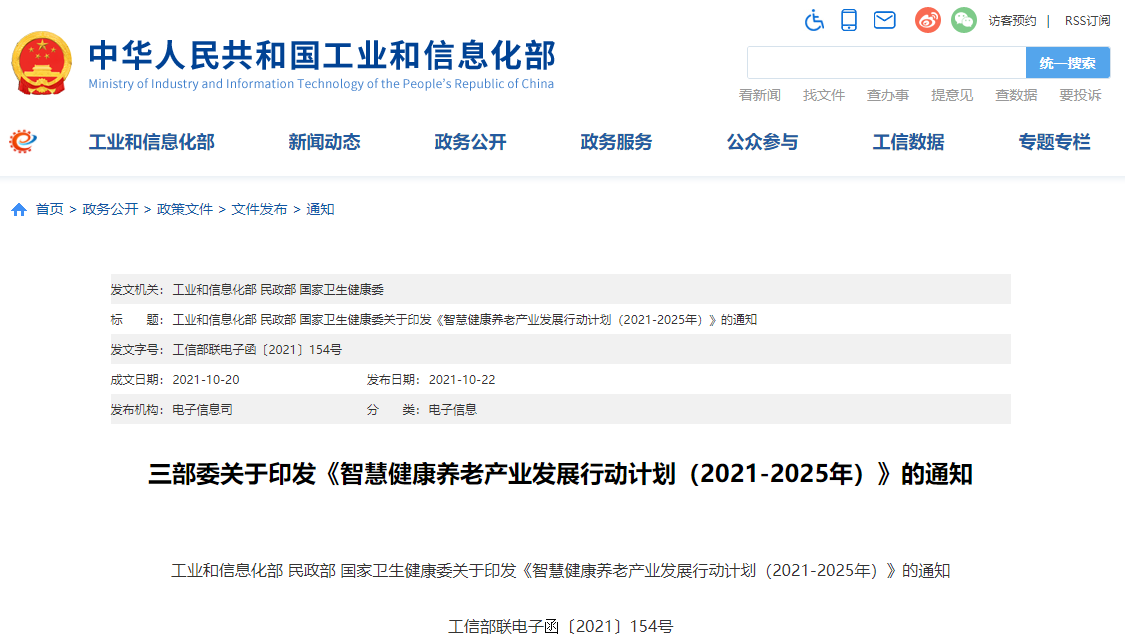Open the RSS订阅 link
This screenshot has width=1125, height=643.
click(1087, 21)
